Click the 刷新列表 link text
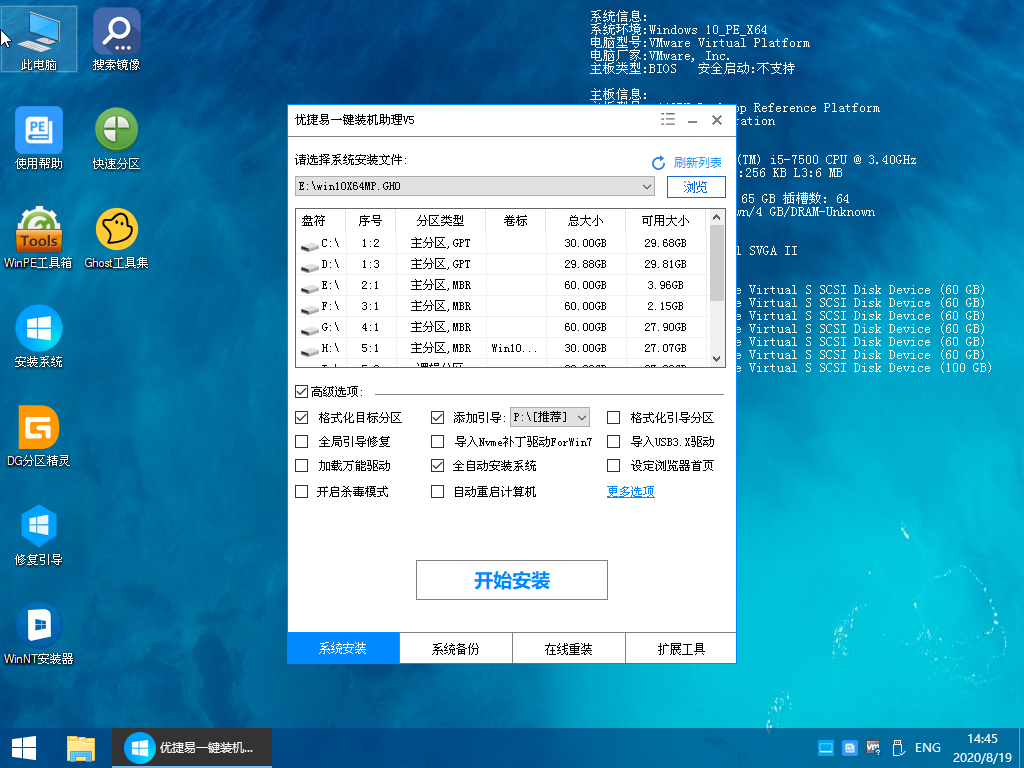Viewport: 1024px width, 768px height. (697, 163)
